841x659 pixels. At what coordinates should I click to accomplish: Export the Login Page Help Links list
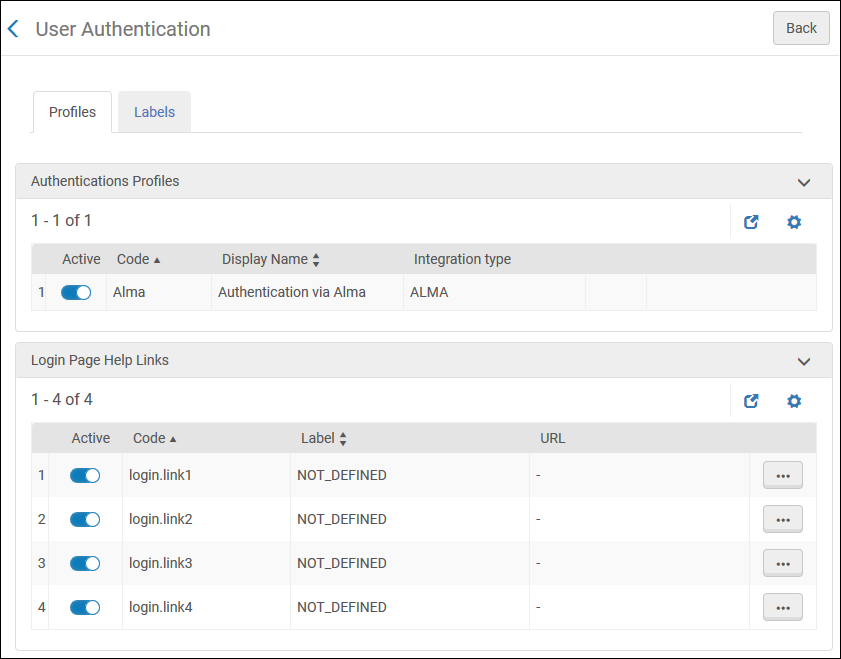tap(751, 401)
